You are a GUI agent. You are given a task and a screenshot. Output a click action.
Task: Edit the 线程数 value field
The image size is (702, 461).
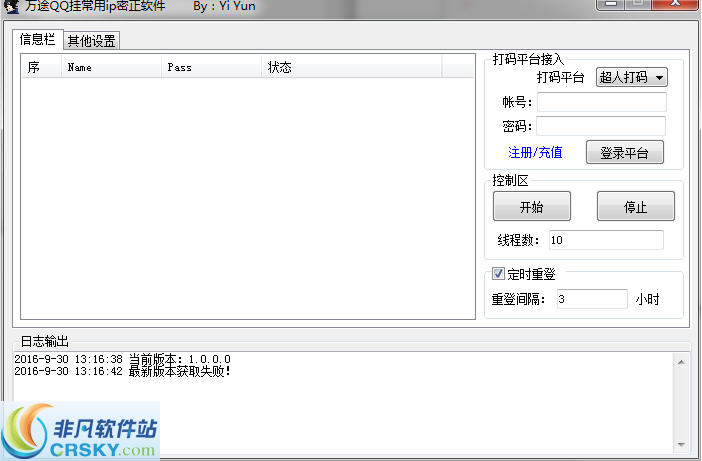coord(606,240)
